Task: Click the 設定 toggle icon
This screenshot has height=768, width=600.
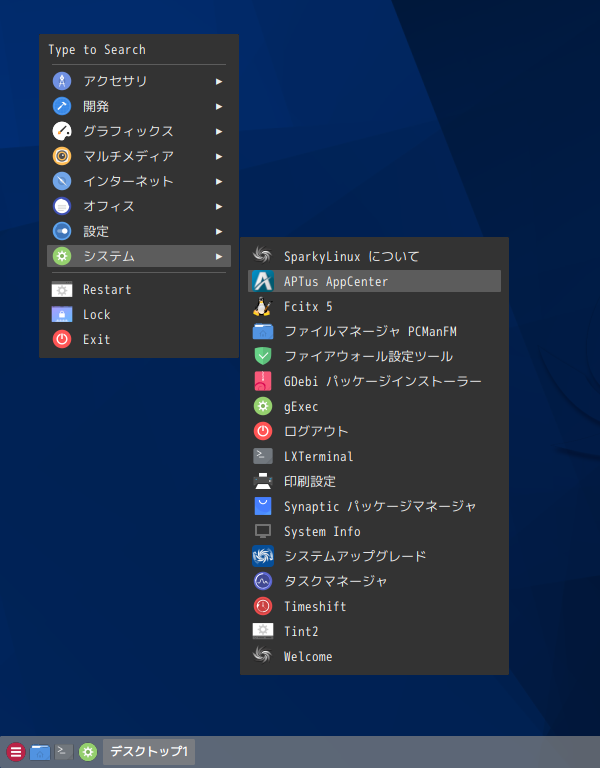Action: (62, 231)
